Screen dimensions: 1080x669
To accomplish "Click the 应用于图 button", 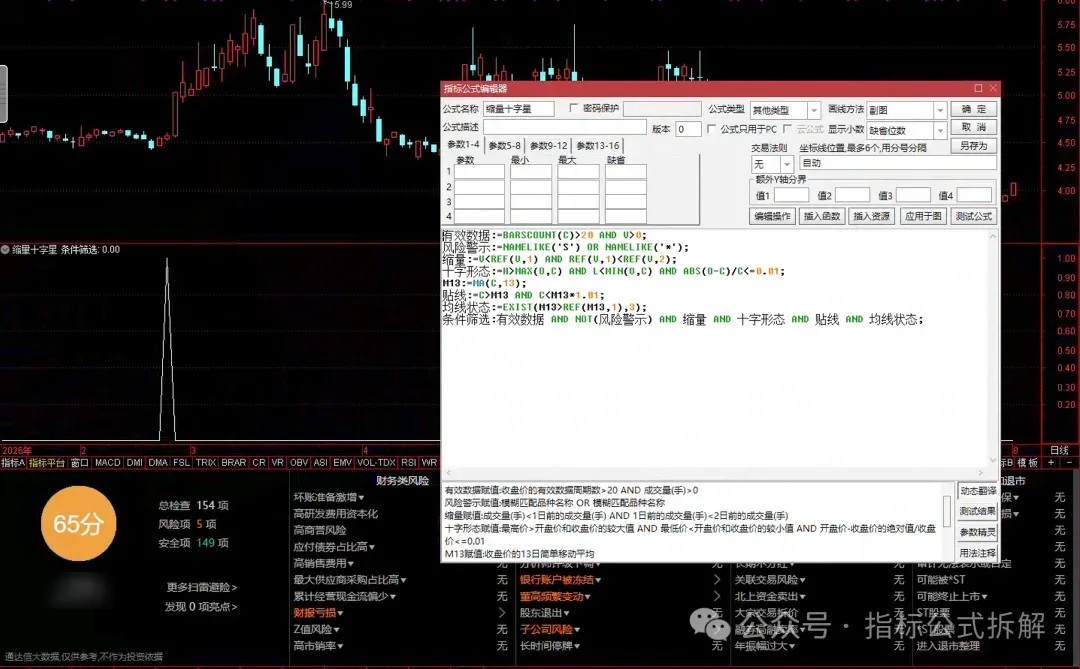I will [x=923, y=216].
